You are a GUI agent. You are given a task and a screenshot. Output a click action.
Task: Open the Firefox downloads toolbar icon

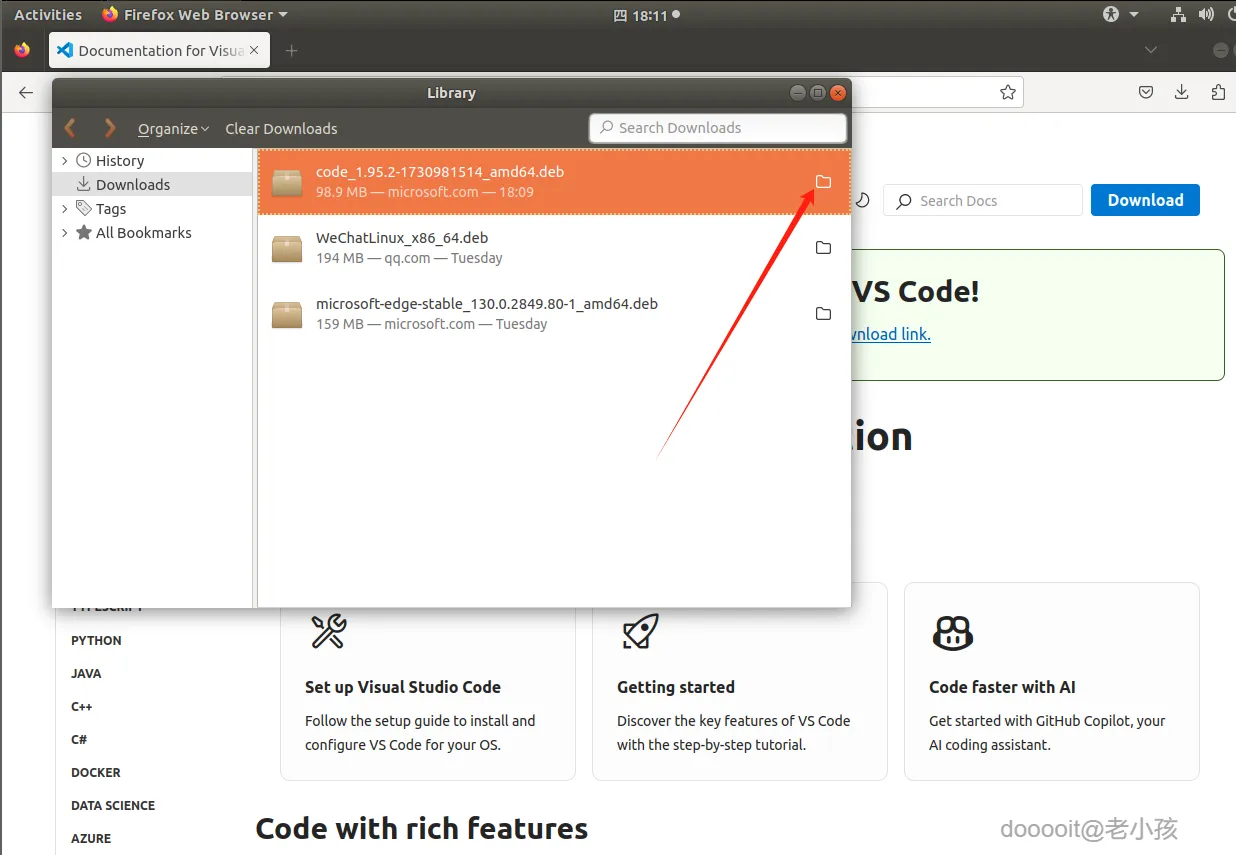[x=1181, y=92]
